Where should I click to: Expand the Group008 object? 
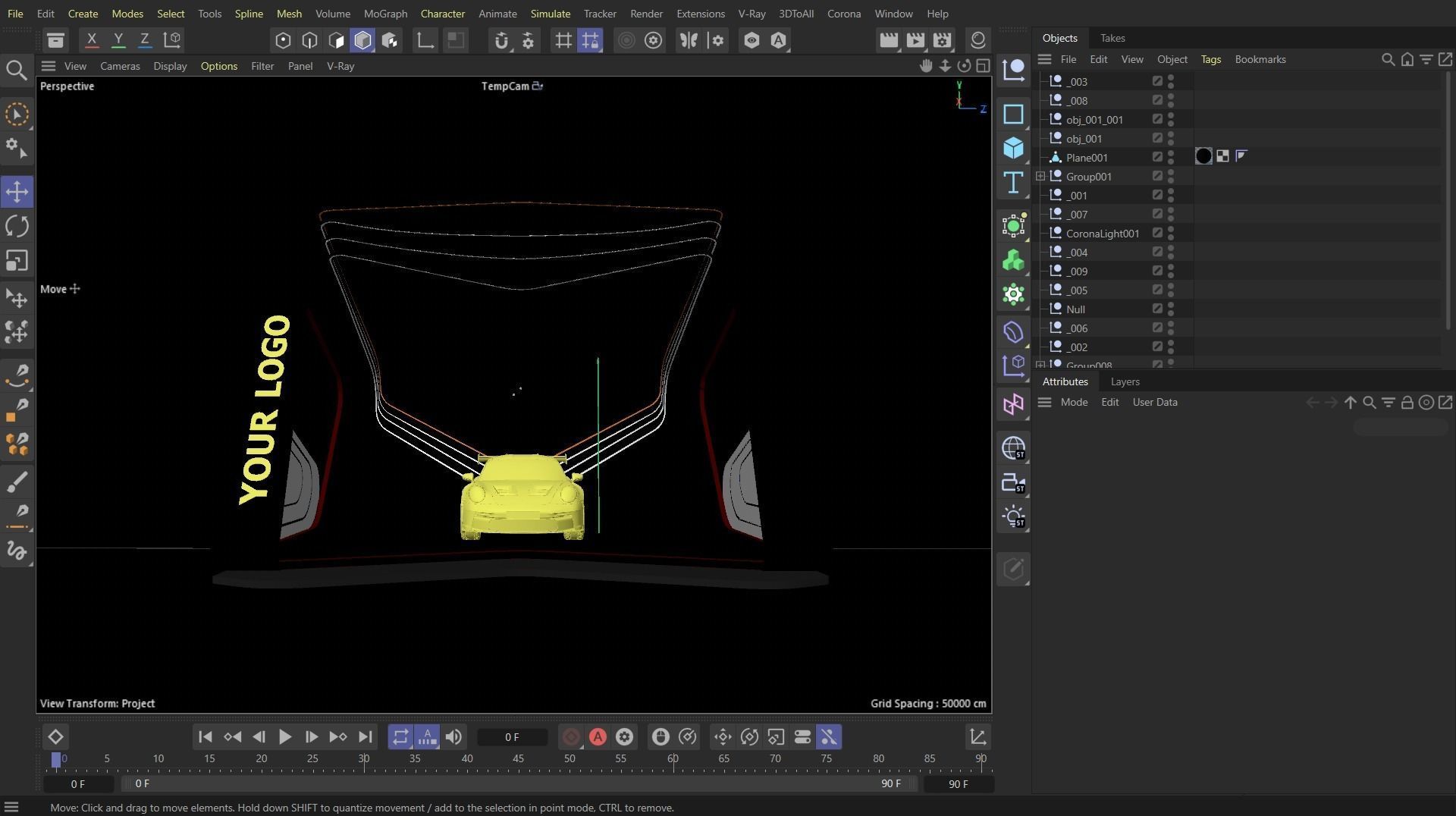tap(1040, 366)
